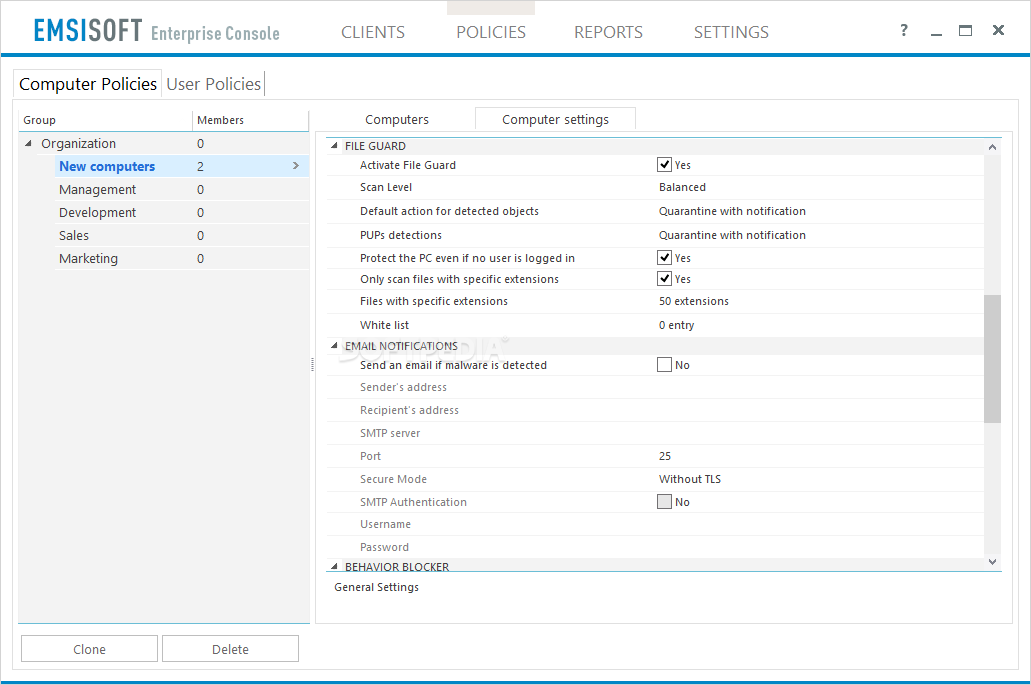Change Default action for detected objects value
The width and height of the screenshot is (1031, 685).
tap(732, 211)
